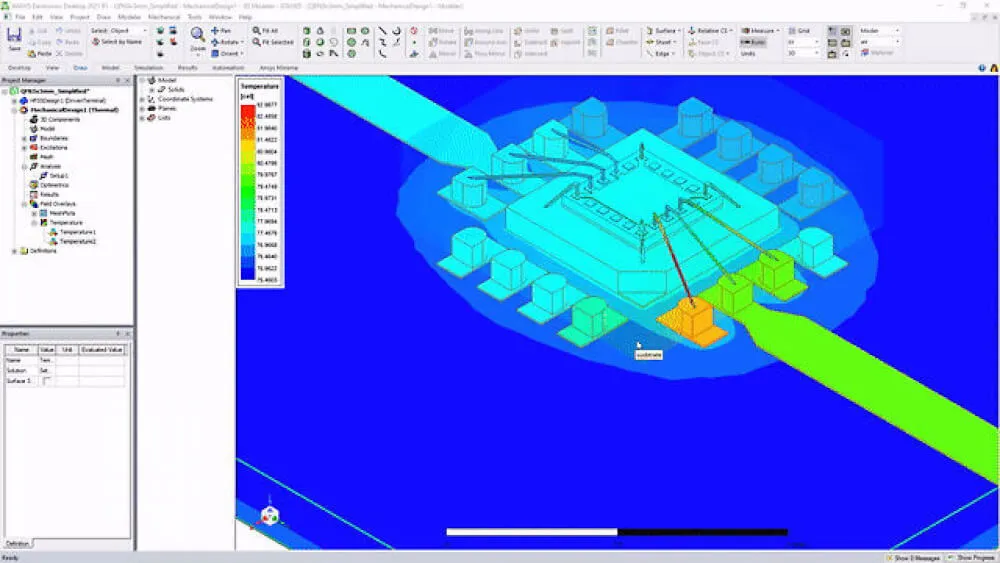The width and height of the screenshot is (1000, 563).
Task: Click the Save icon in the toolbar
Action: tap(14, 40)
